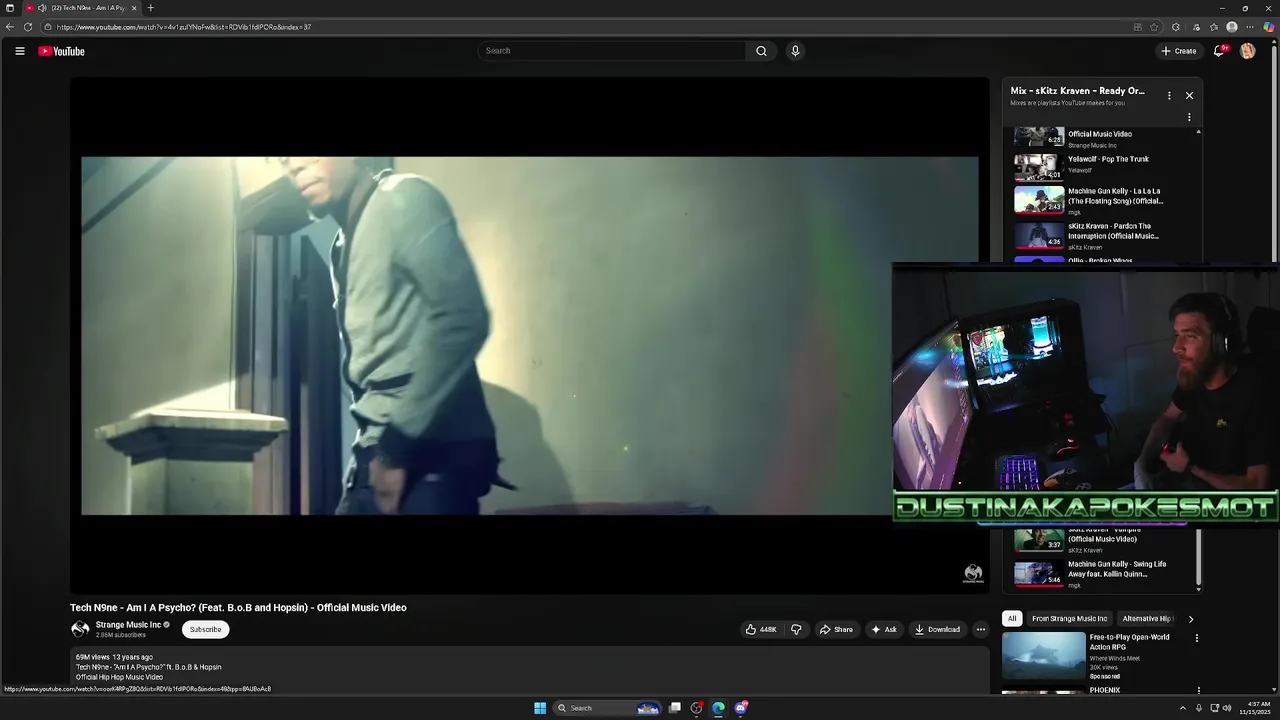The width and height of the screenshot is (1280, 720).
Task: Dislike the video with the thumbs-down icon
Action: pos(796,629)
